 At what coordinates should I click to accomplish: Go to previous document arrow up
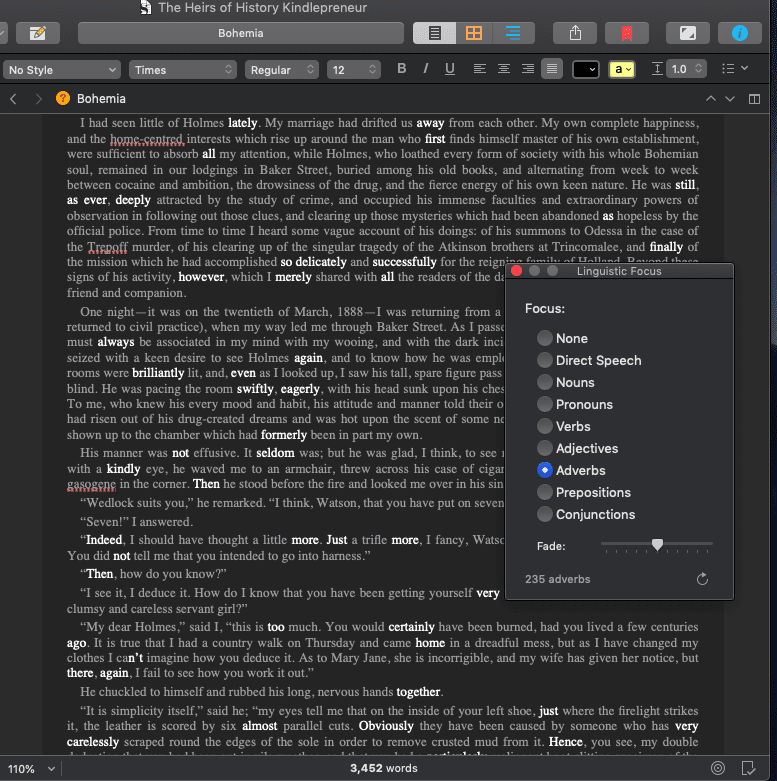point(711,99)
